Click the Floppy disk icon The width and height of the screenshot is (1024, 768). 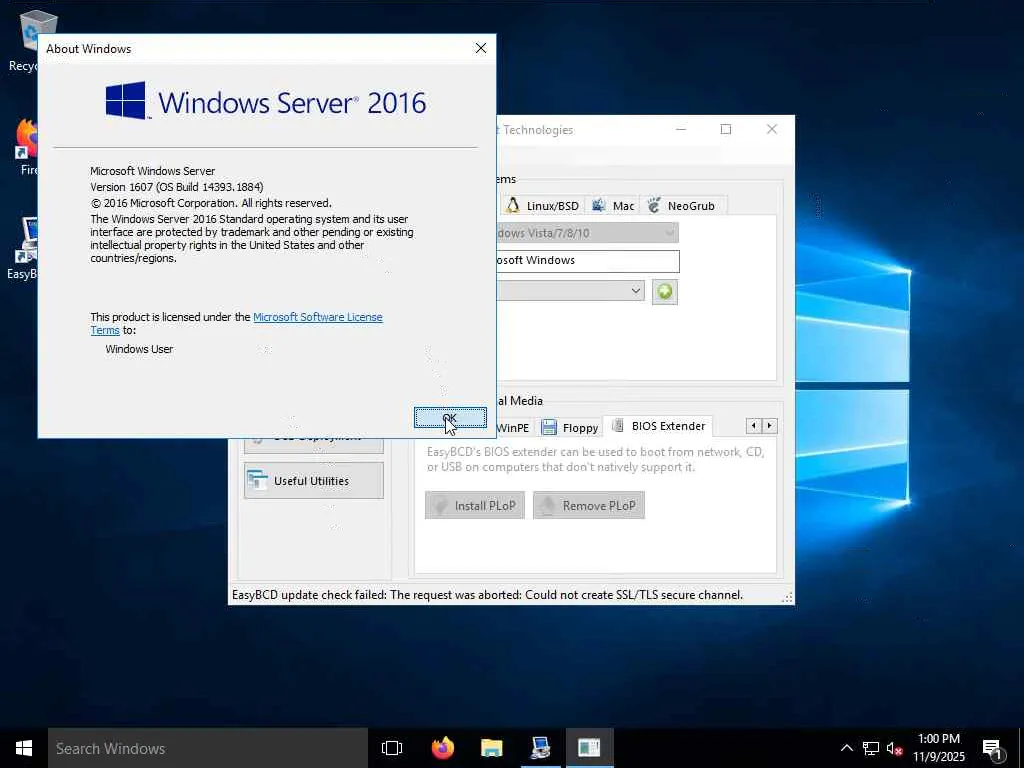point(550,427)
